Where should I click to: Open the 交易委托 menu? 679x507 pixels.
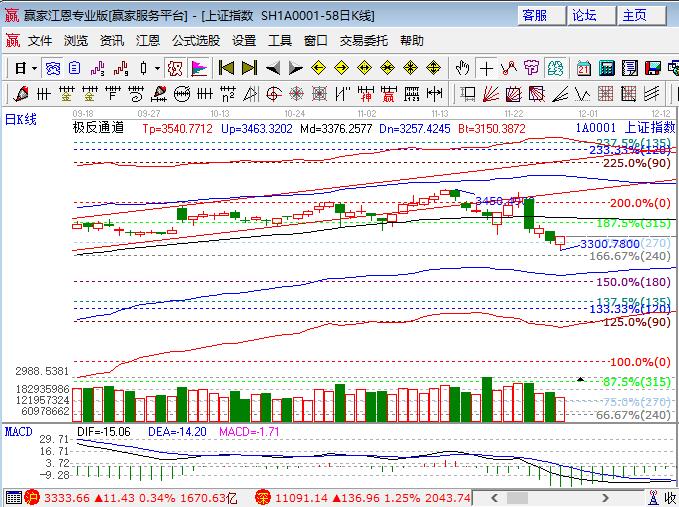363,41
